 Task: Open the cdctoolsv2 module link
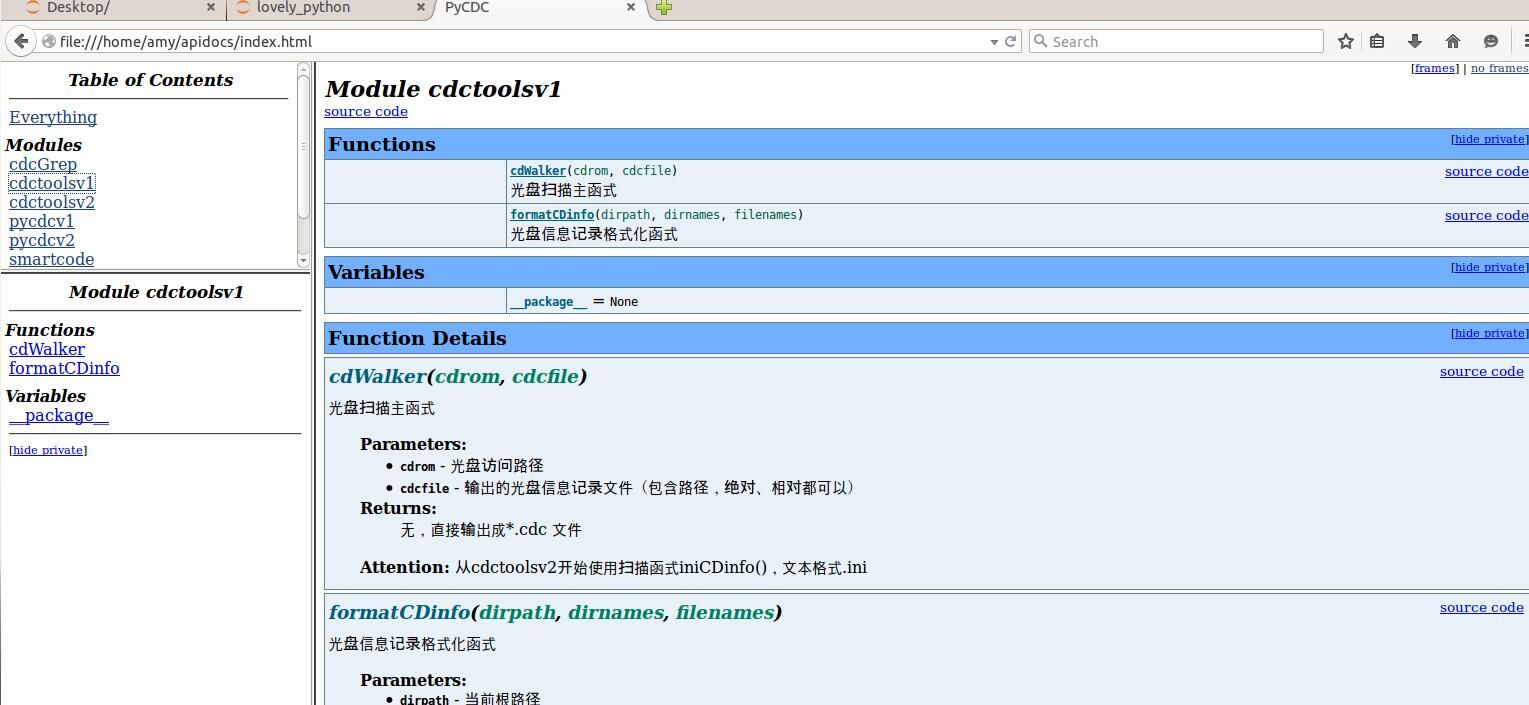coord(52,202)
